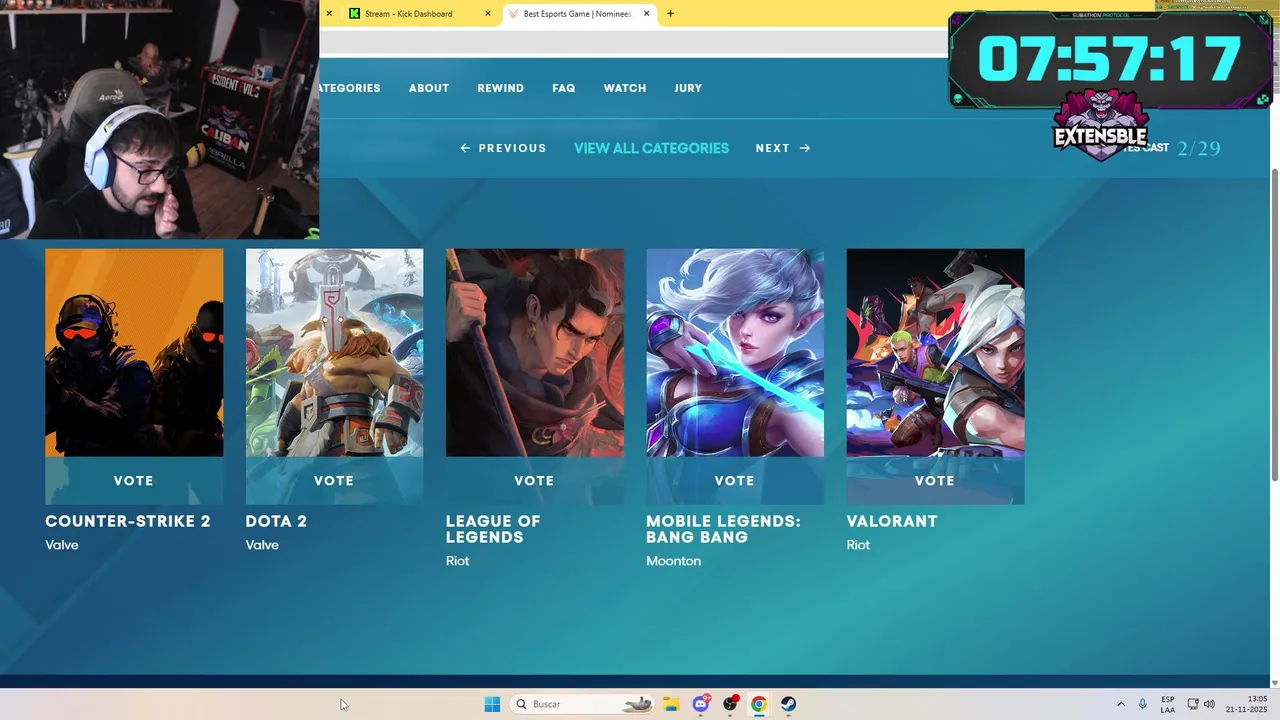Vote for Dota 2
Image resolution: width=1280 pixels, height=720 pixels.
click(x=334, y=481)
